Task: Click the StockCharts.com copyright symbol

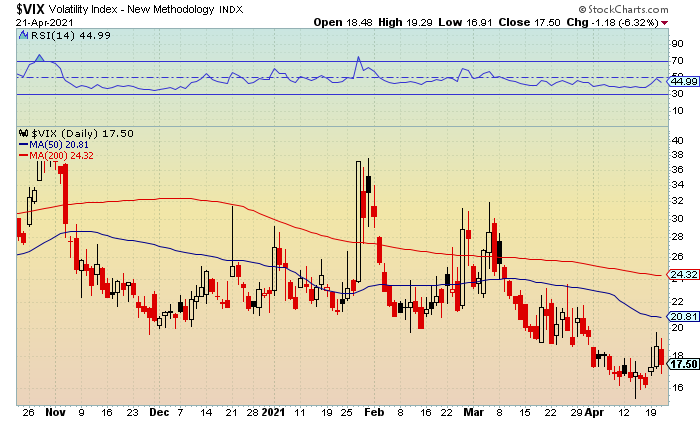Action: point(582,9)
